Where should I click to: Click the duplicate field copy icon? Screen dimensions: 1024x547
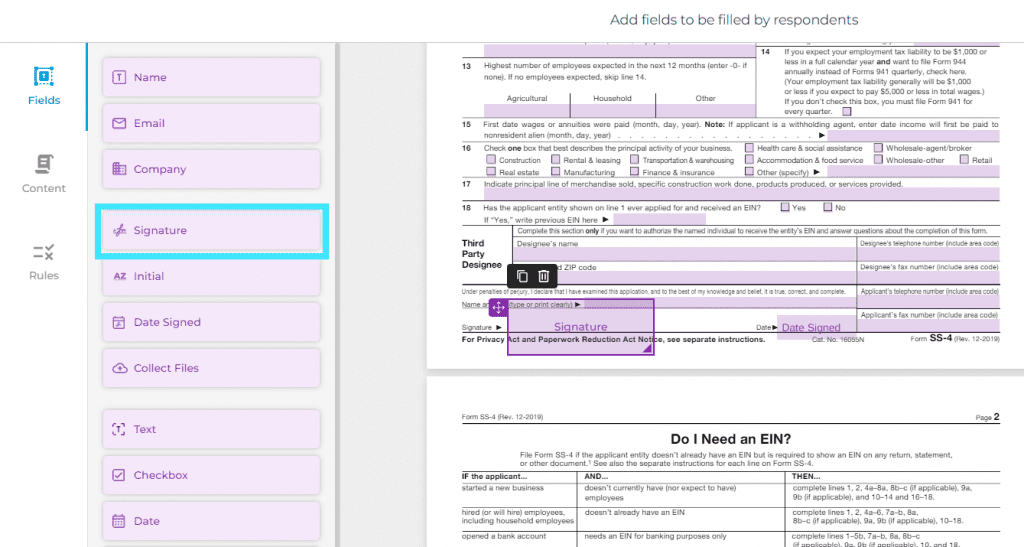click(522, 276)
